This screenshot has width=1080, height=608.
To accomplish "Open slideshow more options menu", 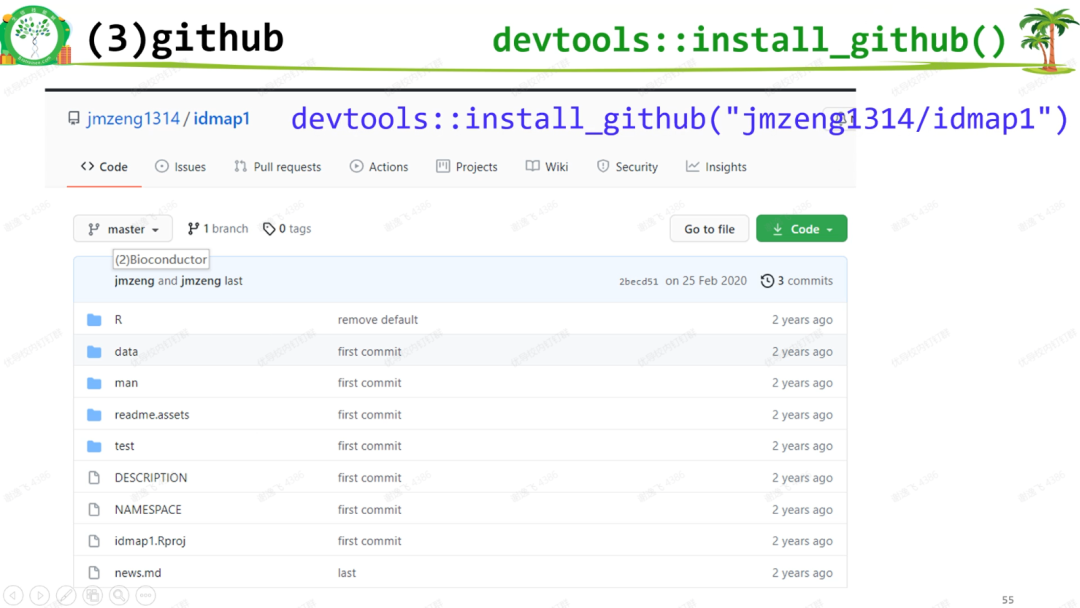I will 145,595.
